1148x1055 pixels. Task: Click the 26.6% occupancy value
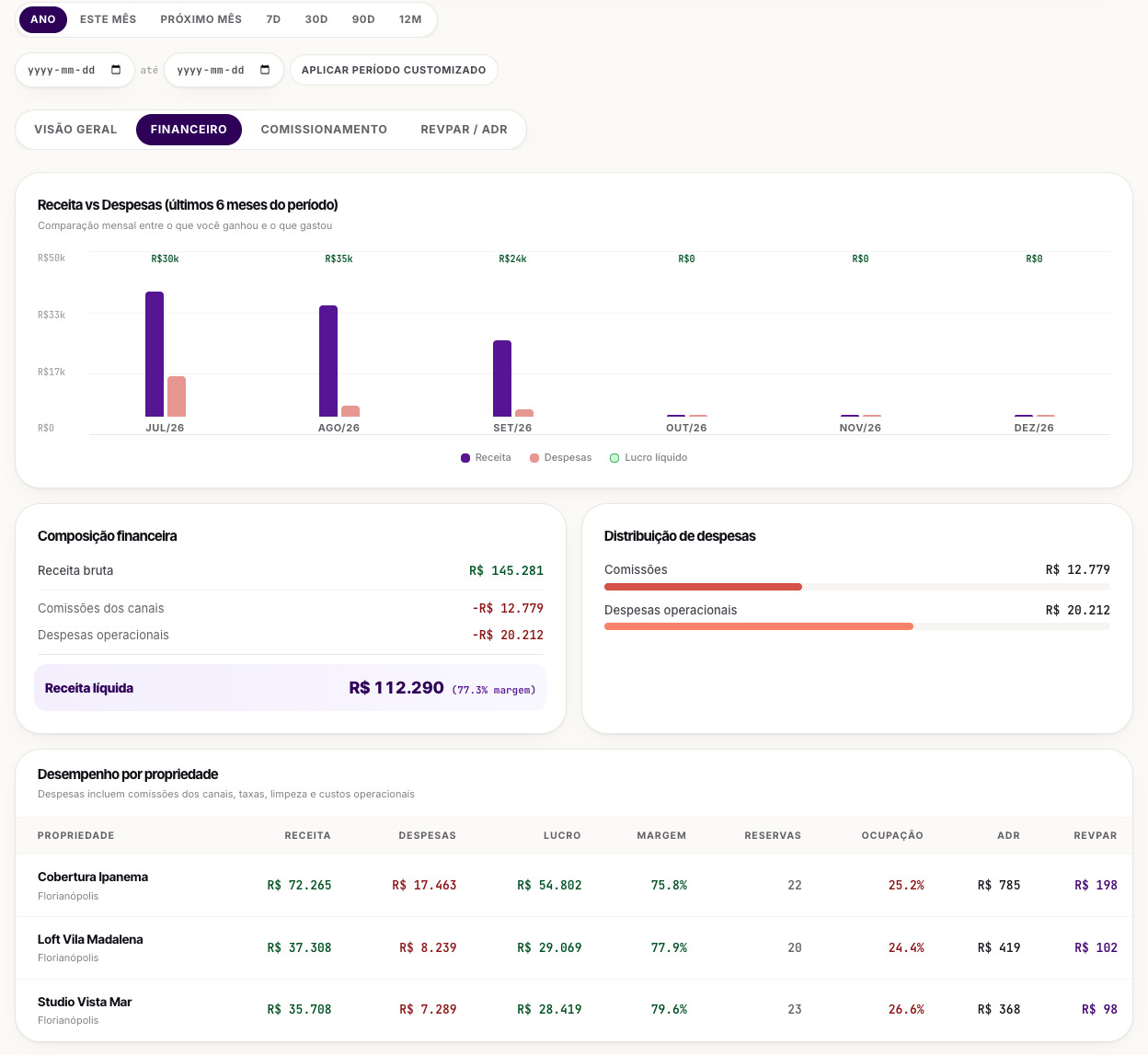coord(906,1009)
